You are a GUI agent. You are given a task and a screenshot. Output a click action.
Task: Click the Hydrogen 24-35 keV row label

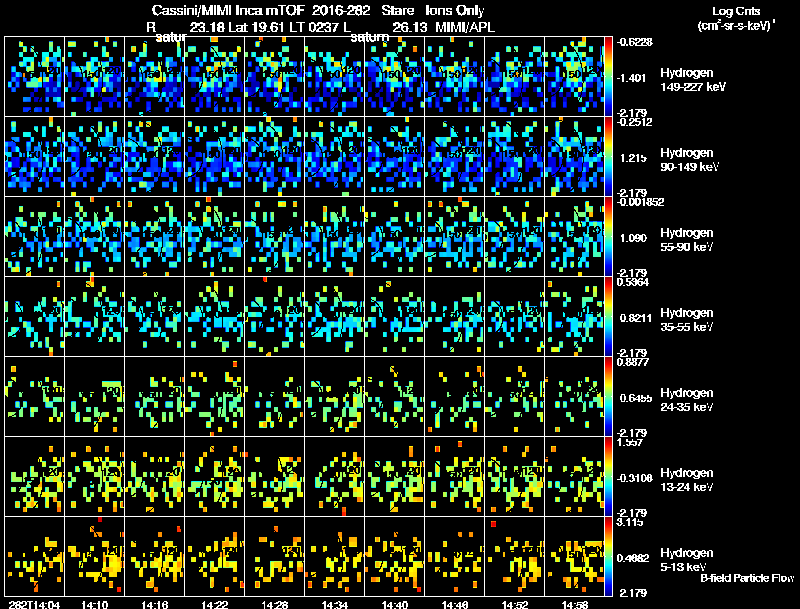687,400
